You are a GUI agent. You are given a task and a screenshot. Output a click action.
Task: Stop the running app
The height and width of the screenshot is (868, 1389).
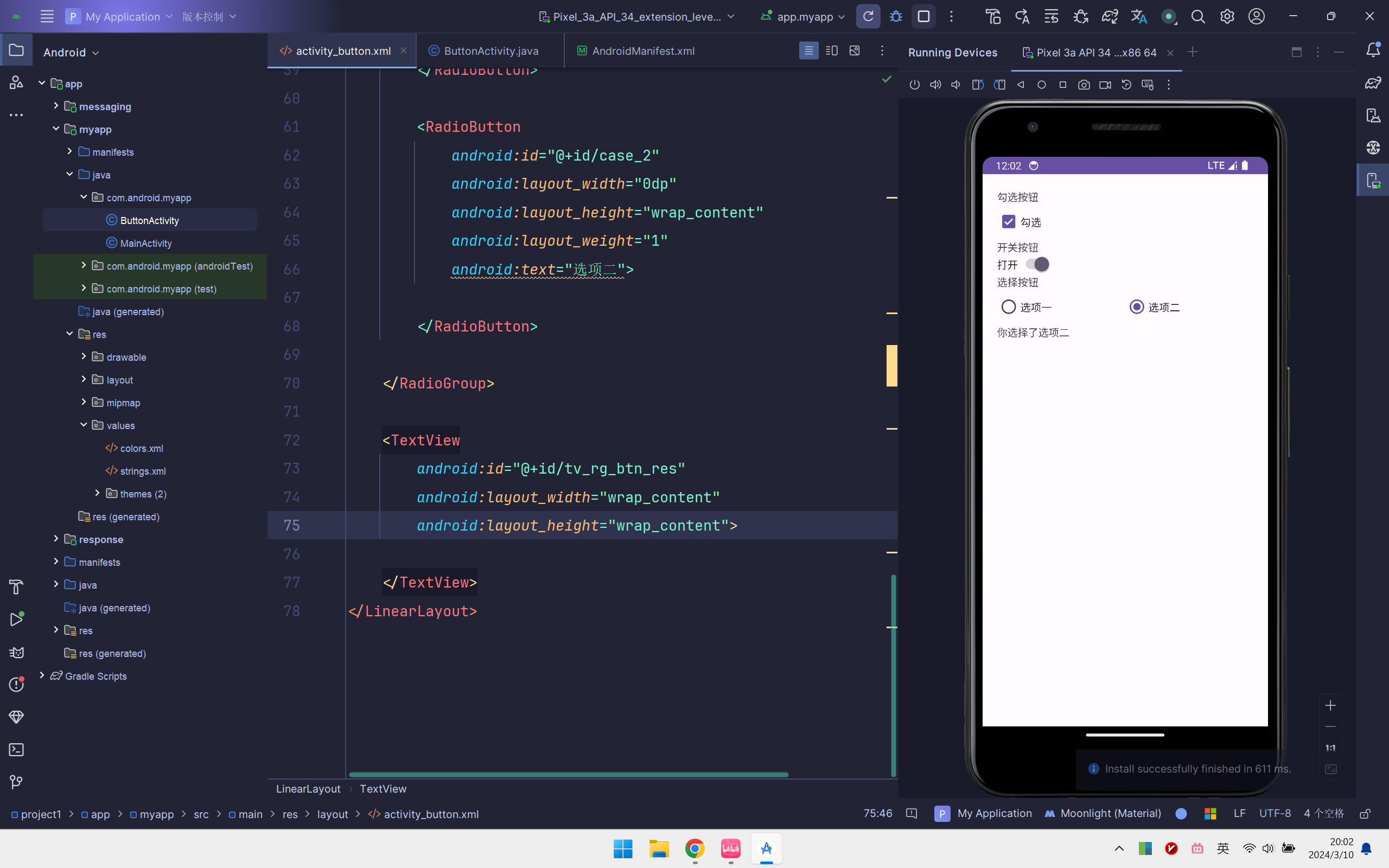click(x=923, y=17)
